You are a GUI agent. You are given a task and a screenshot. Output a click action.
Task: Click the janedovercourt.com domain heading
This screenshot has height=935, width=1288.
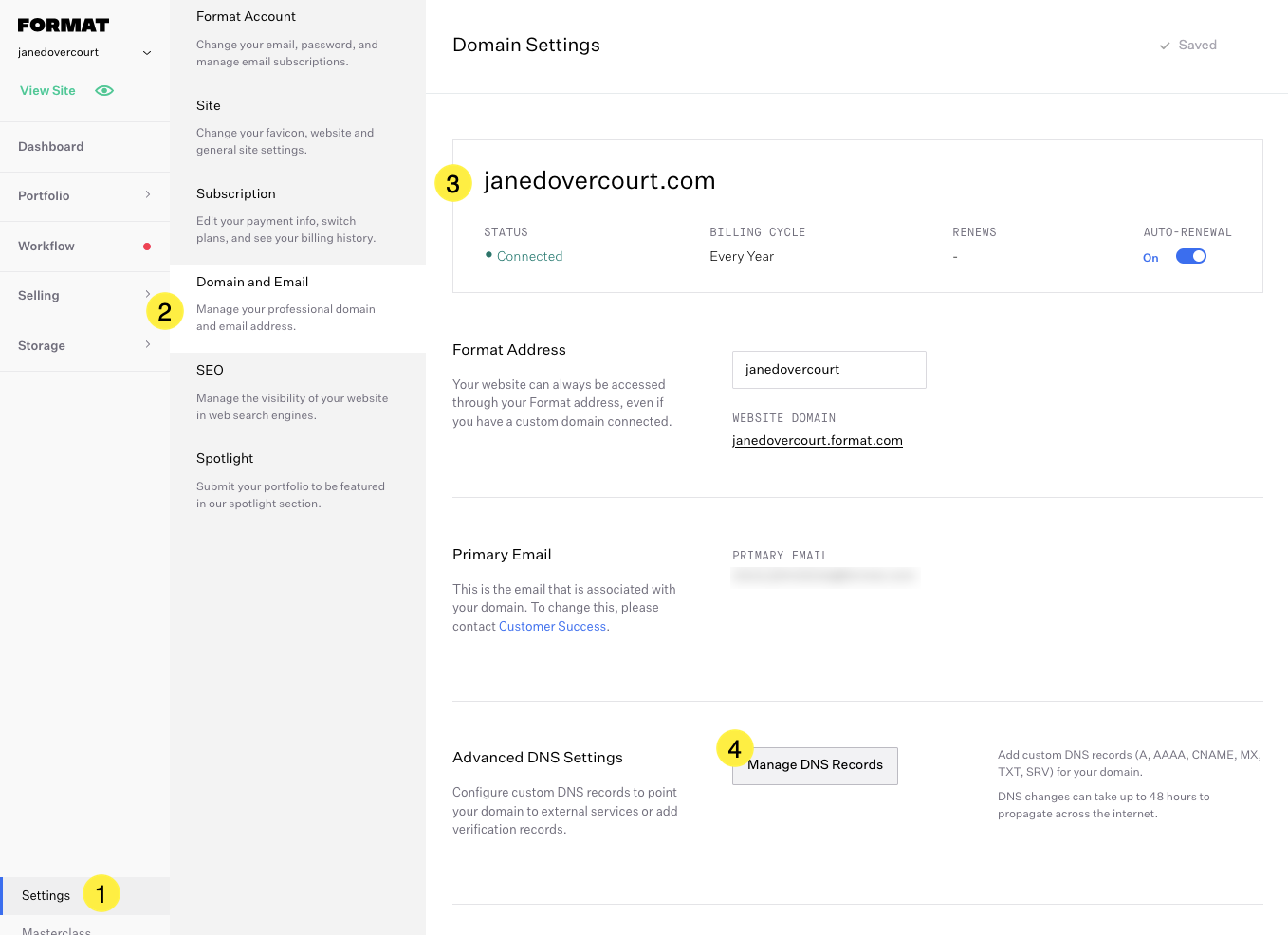click(x=599, y=181)
